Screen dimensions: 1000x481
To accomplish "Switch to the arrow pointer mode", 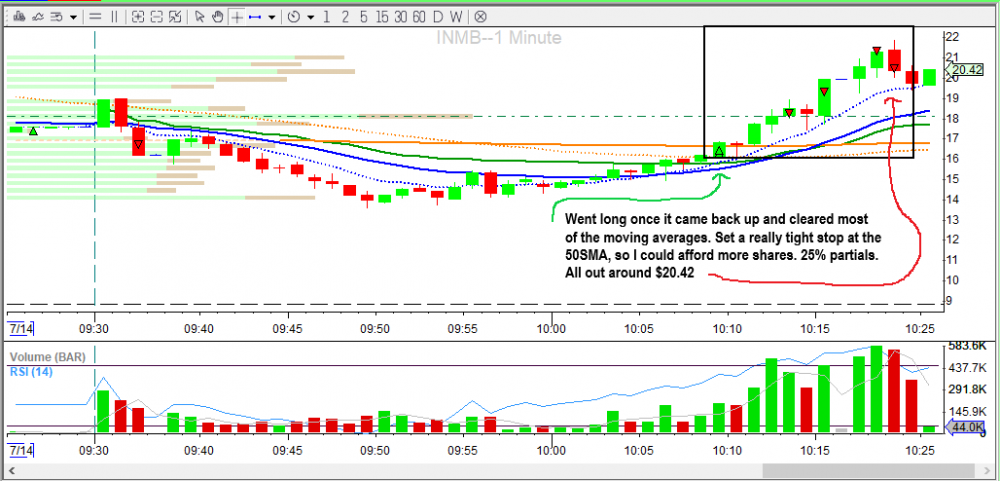I will [200, 17].
